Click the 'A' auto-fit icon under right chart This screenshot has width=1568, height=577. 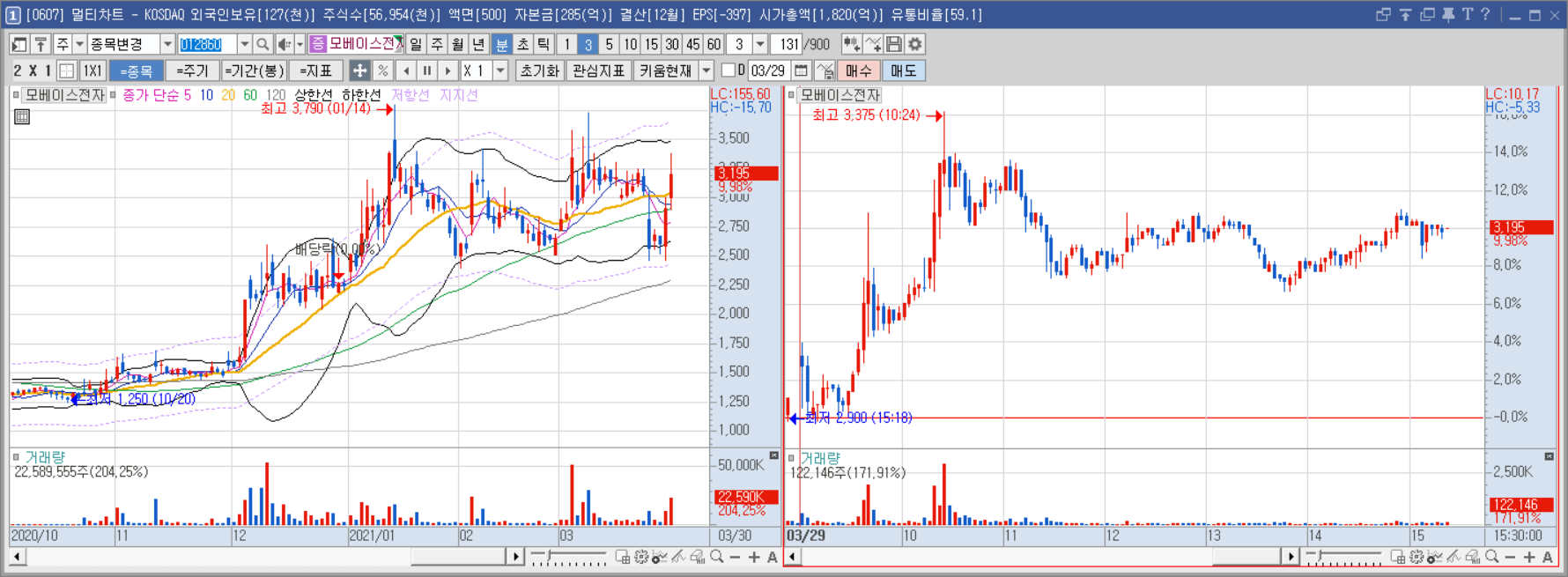(1548, 557)
